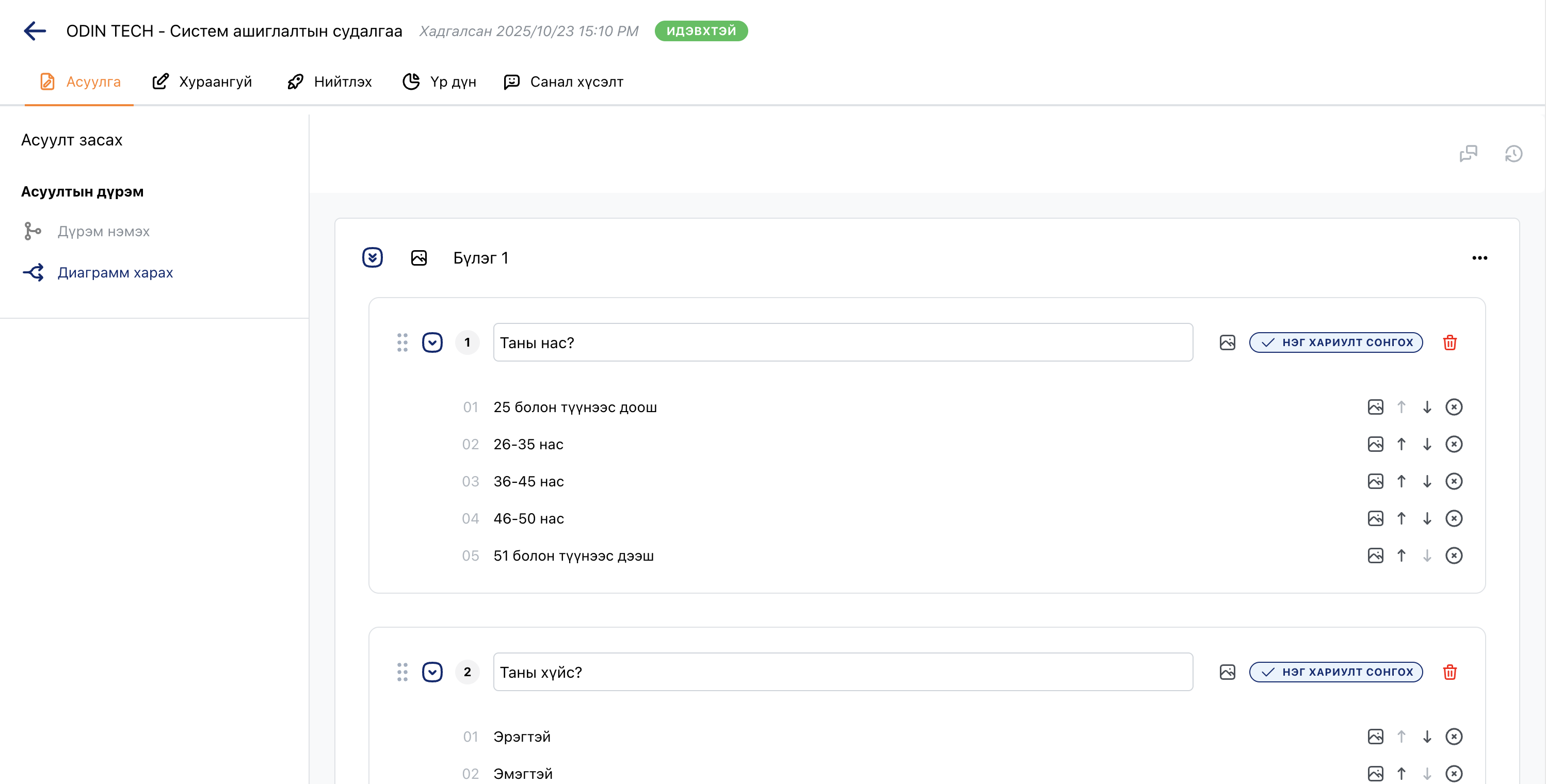1546x784 pixels.
Task: Open the question type selector for 'Таны нас?'
Action: 1336,342
